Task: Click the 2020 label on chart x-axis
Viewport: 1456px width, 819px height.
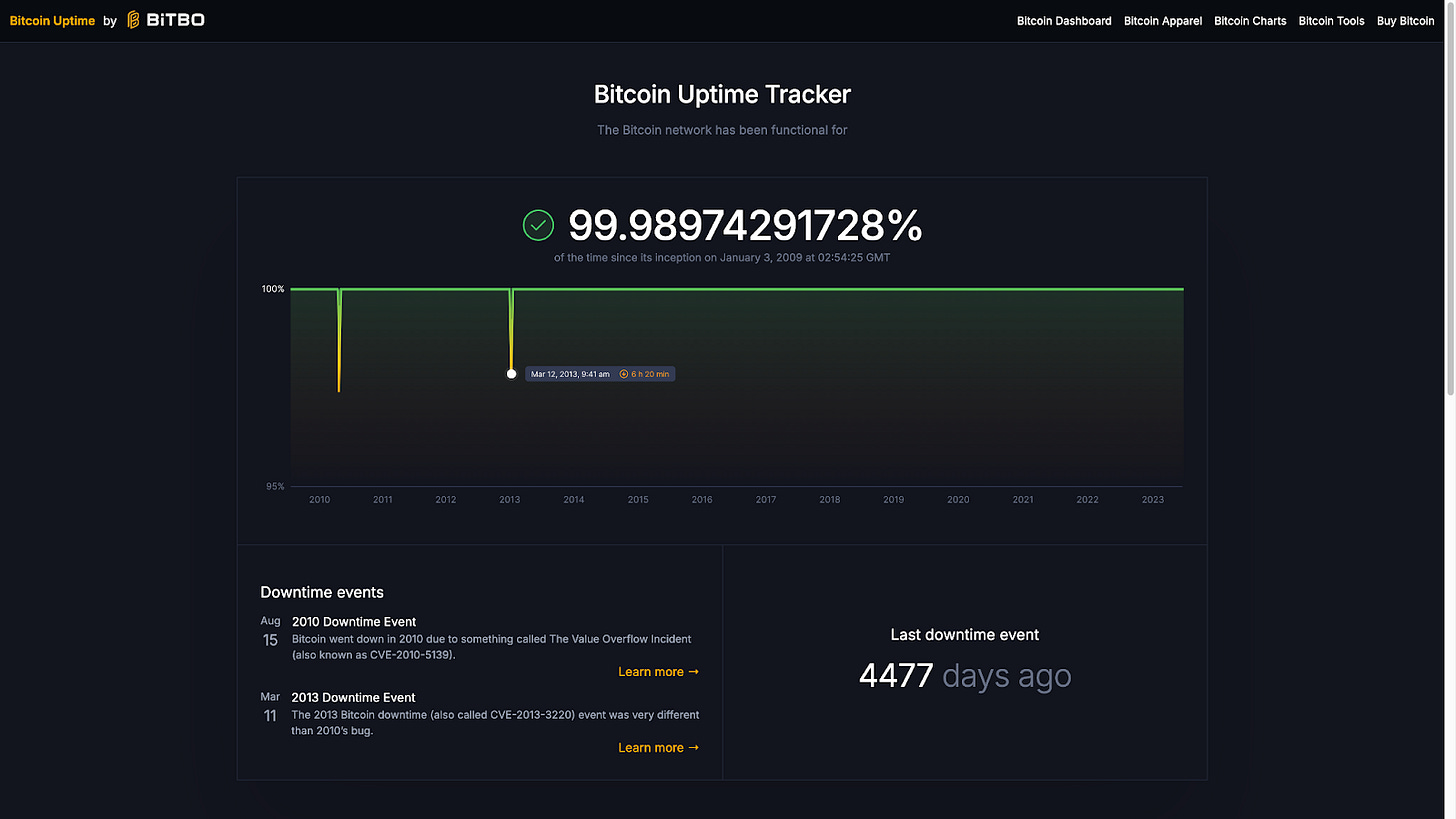Action: [958, 499]
